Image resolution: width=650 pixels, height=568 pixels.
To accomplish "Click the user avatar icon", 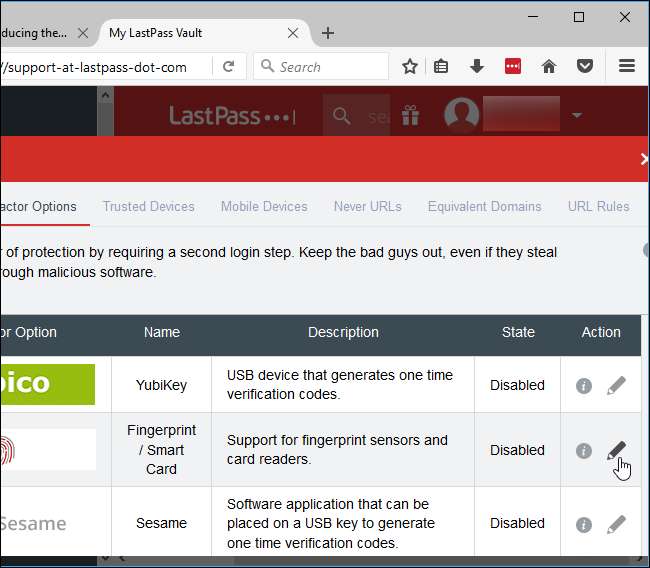I will (x=461, y=114).
